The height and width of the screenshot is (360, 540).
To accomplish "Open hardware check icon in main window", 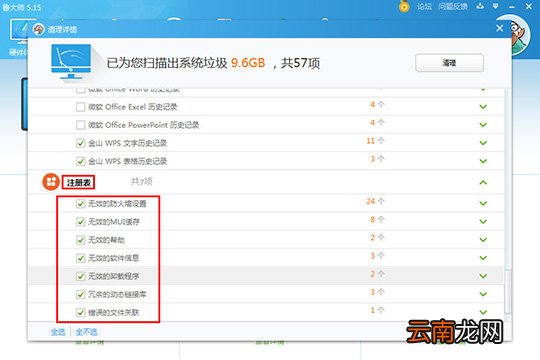I will (19, 31).
